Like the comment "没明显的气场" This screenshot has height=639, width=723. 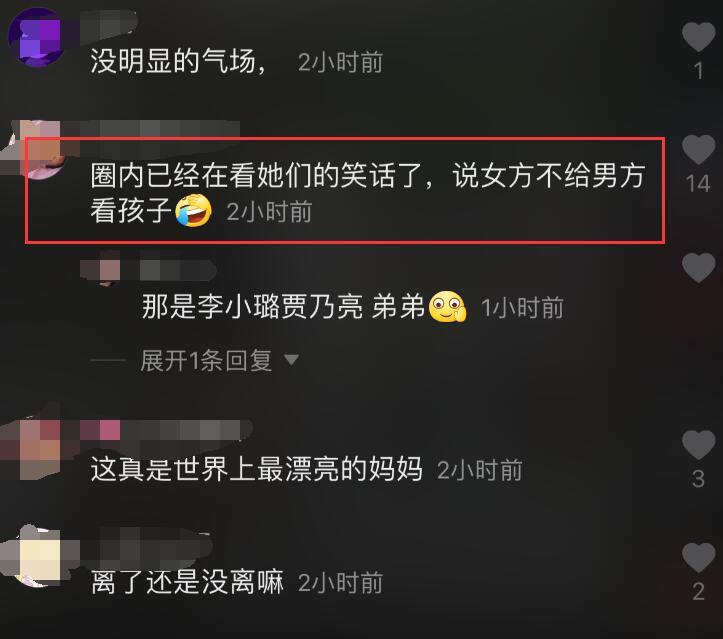coord(699,36)
